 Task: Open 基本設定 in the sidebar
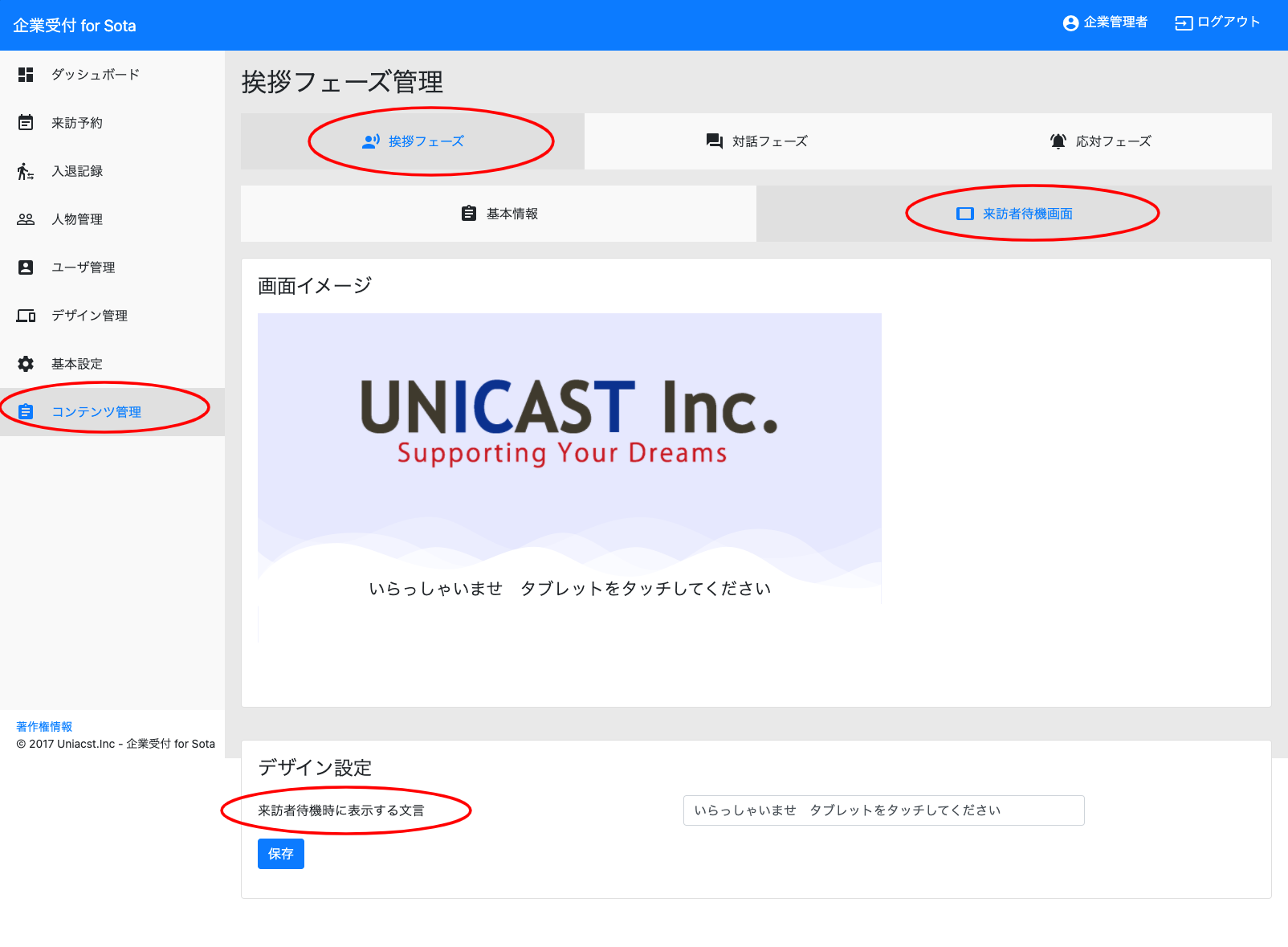[112, 364]
